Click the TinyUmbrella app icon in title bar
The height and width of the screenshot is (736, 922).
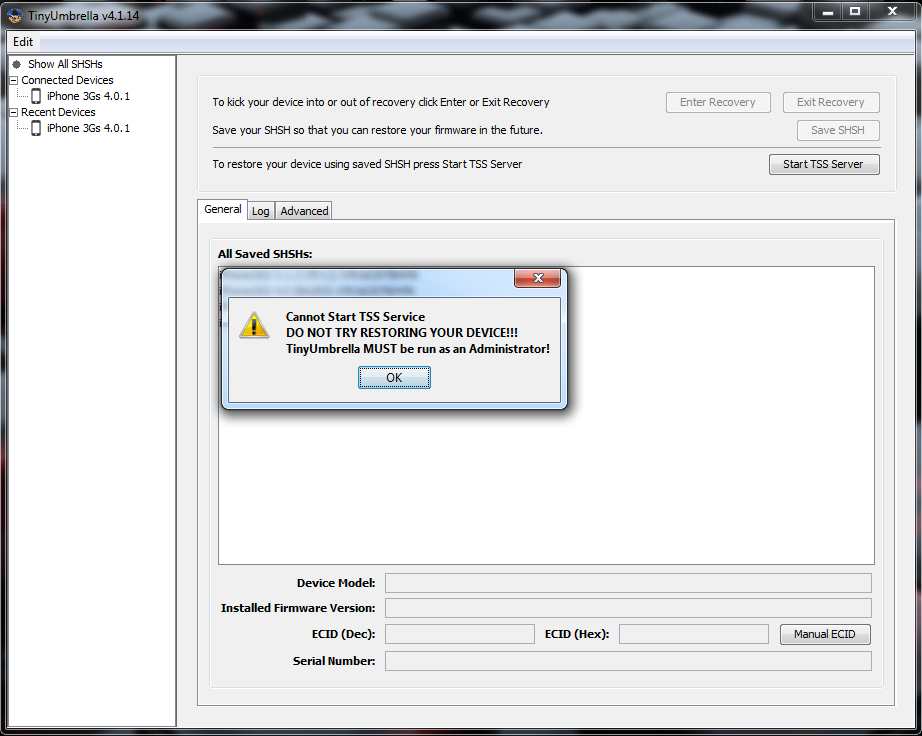(x=15, y=15)
